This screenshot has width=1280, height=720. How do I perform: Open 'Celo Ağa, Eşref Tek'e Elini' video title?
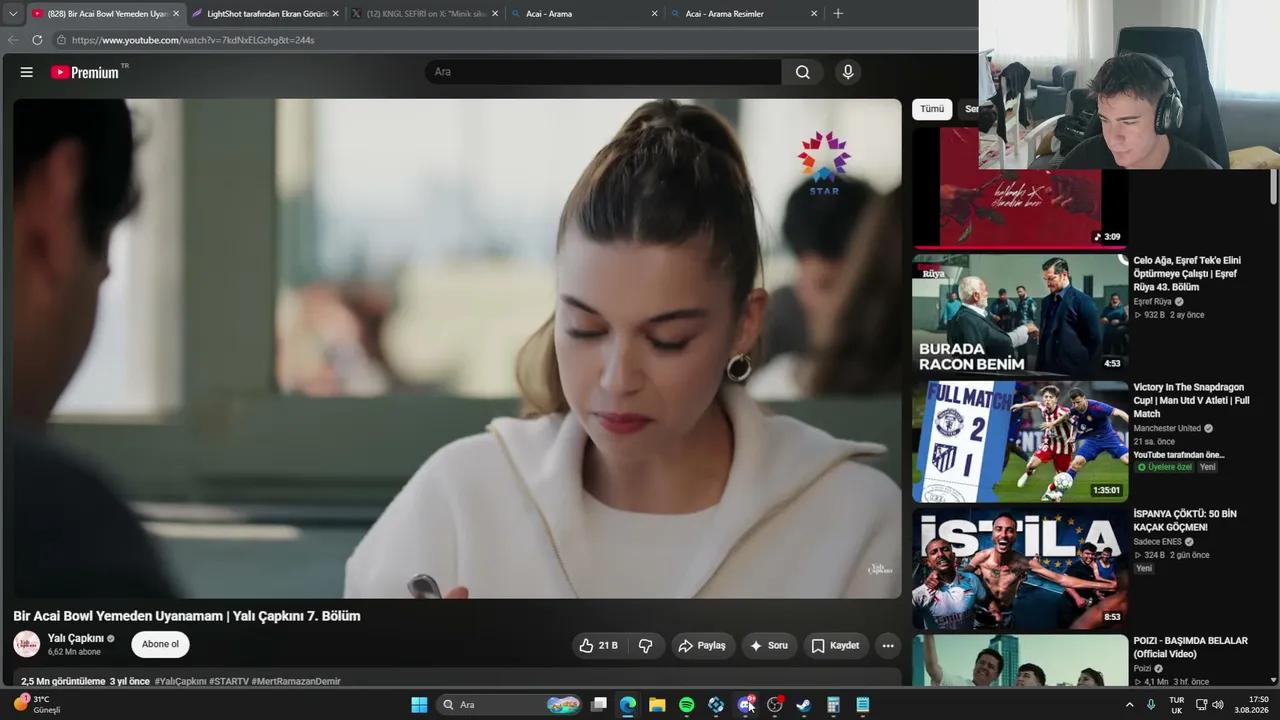click(x=1187, y=274)
